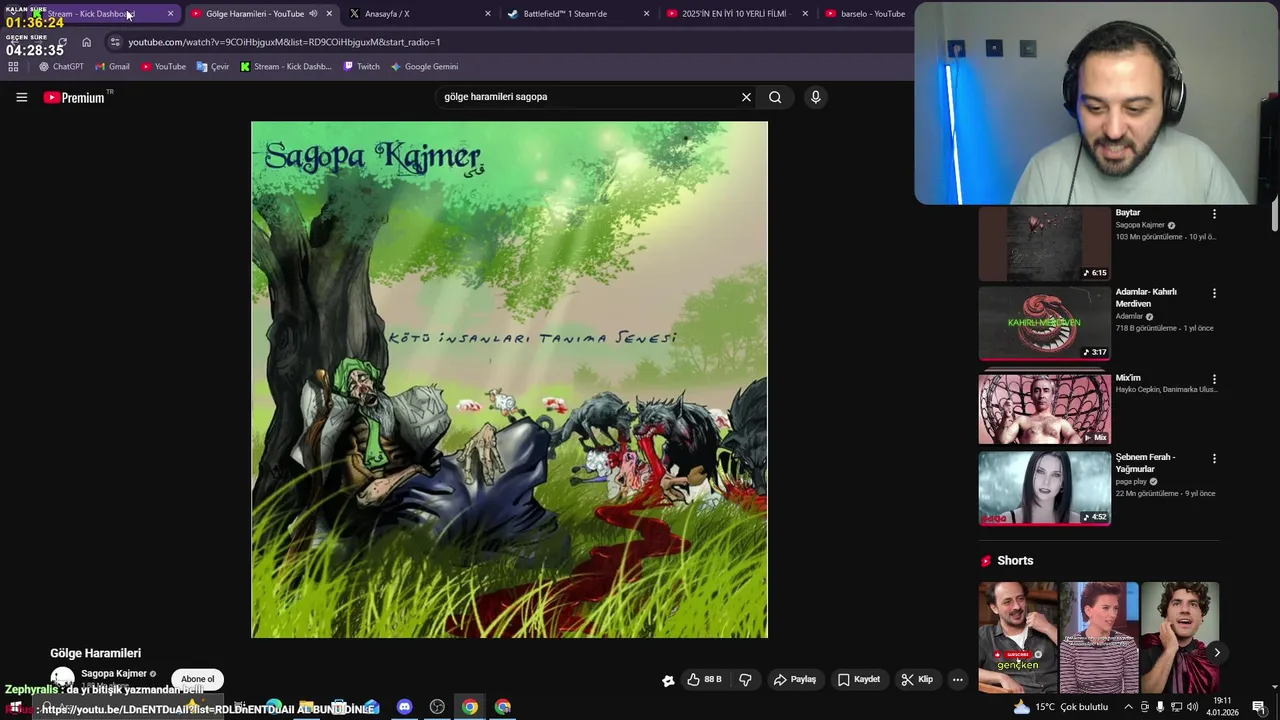
Task: Open Adamlar Kahırlı Merdiven video thumbnail
Action: tap(1044, 323)
